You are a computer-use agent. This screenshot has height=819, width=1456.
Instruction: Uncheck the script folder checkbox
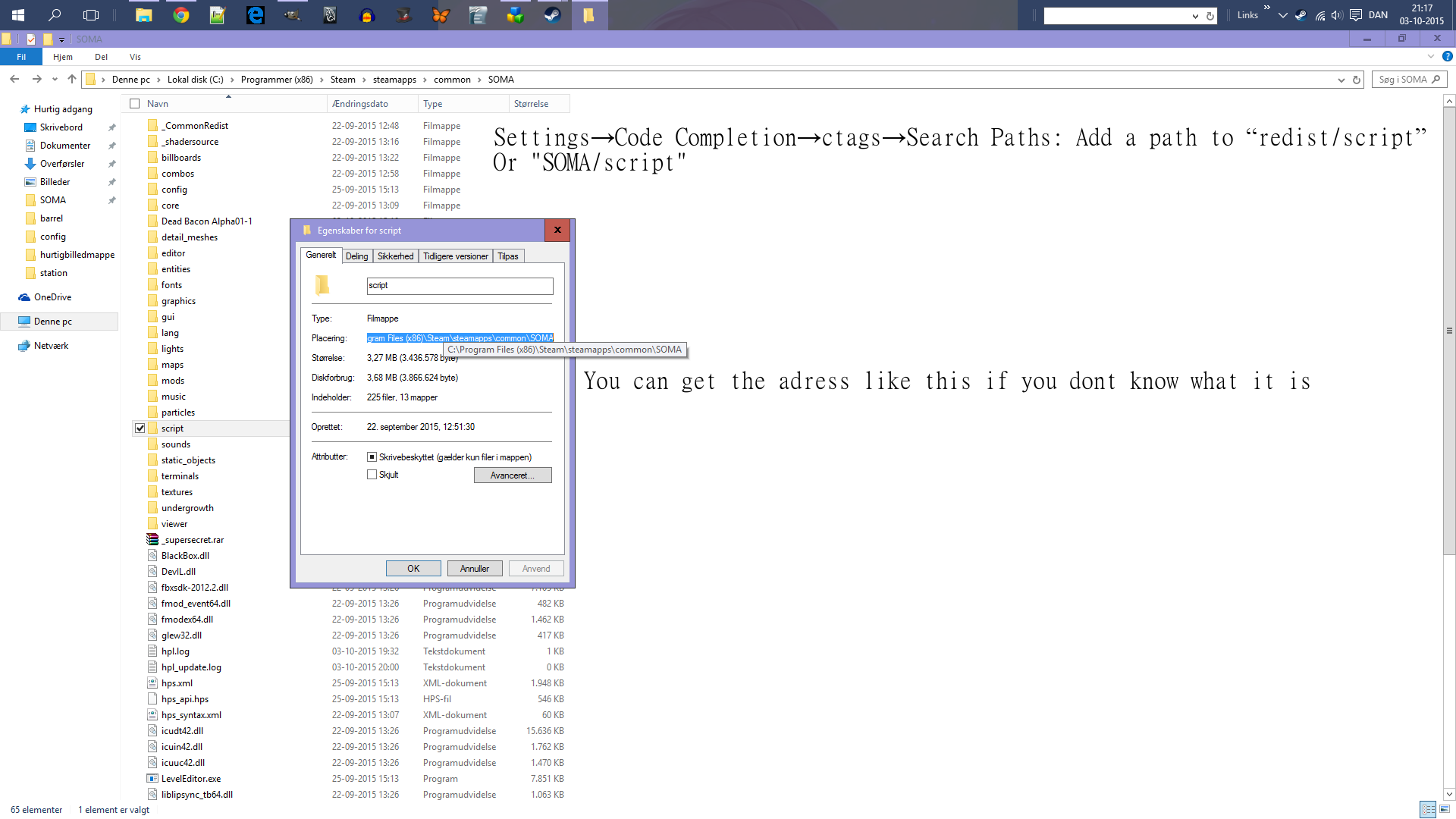click(140, 428)
